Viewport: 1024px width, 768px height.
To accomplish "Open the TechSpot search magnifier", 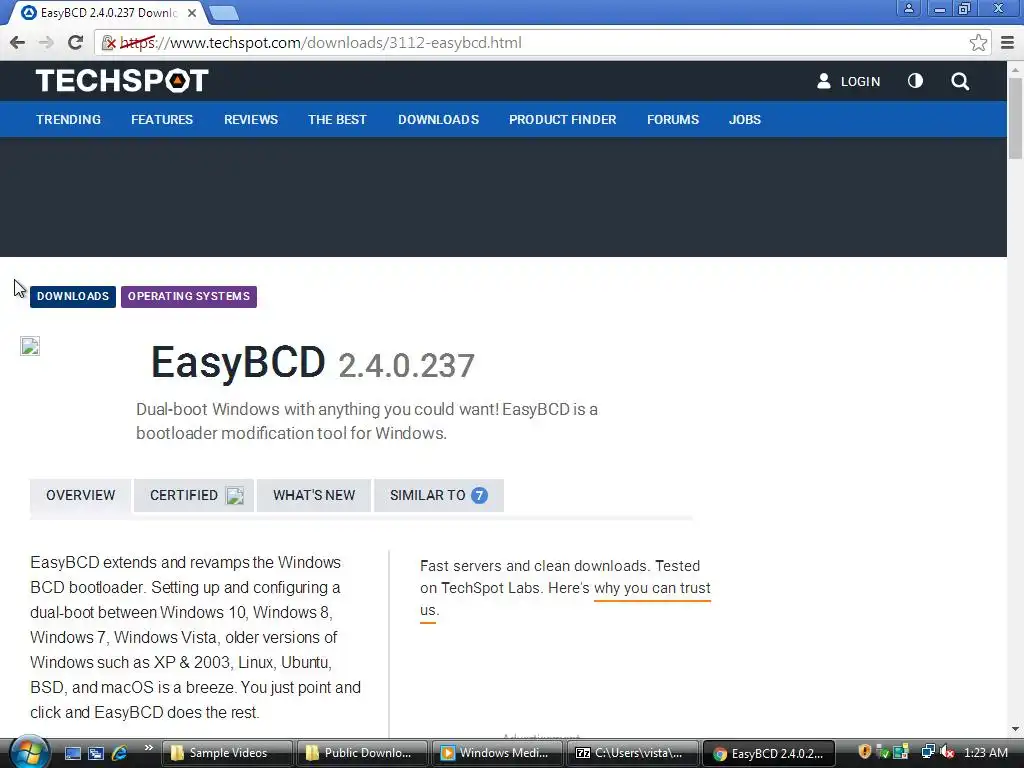I will tap(960, 81).
